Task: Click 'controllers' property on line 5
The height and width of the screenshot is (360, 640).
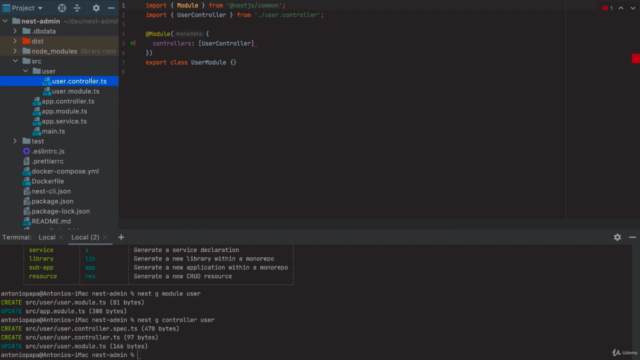Action: 171,43
